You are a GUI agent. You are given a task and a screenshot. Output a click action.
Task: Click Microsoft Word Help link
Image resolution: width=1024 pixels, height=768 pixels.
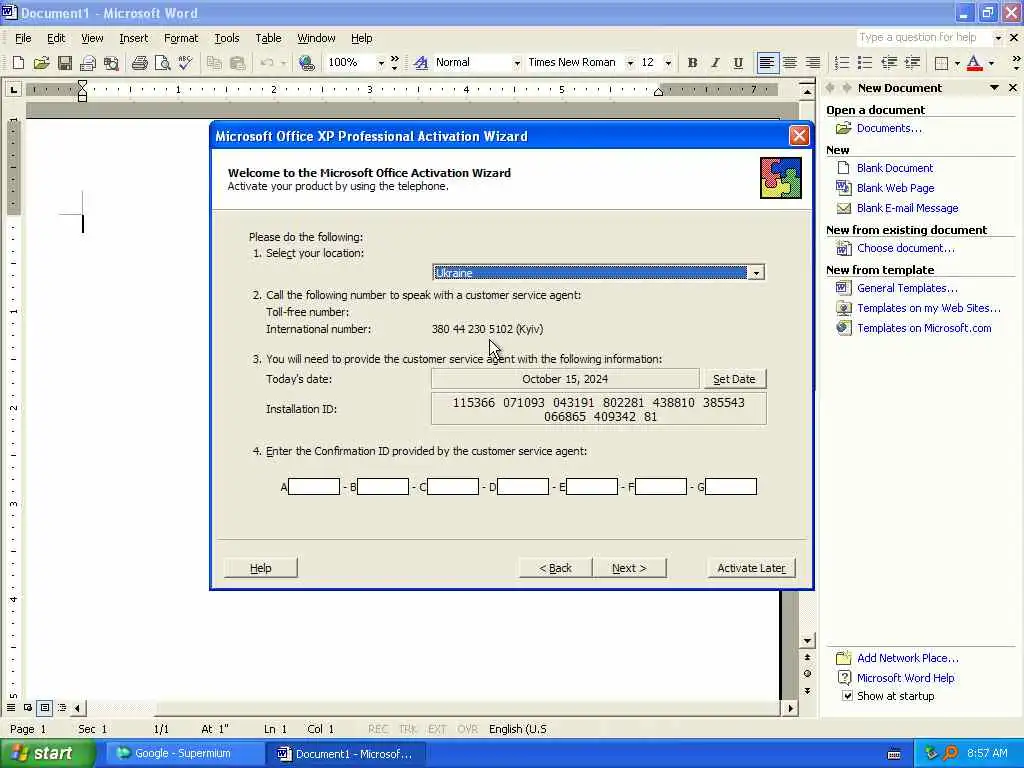point(905,678)
